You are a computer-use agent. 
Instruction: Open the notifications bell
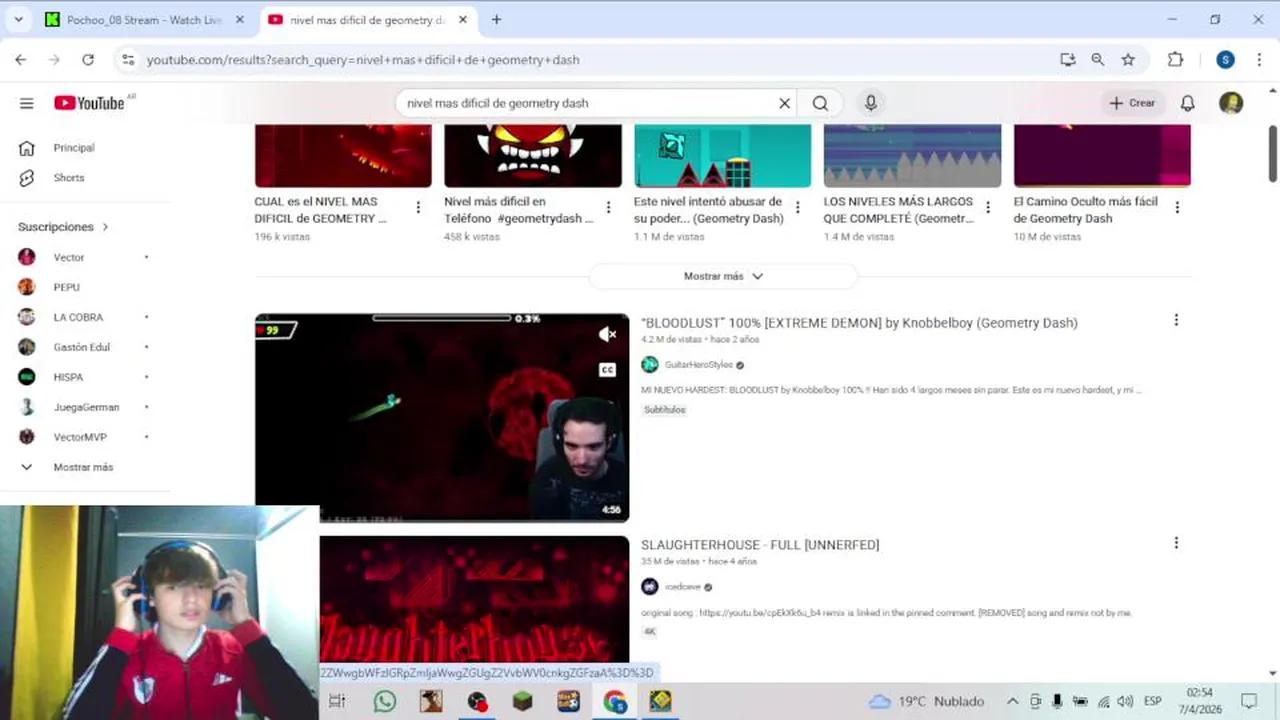tap(1187, 102)
